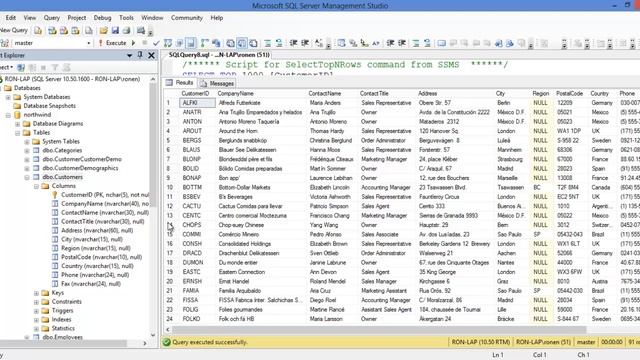Click the green Debug arrow
Screen dimensions: 640x360
133,43
